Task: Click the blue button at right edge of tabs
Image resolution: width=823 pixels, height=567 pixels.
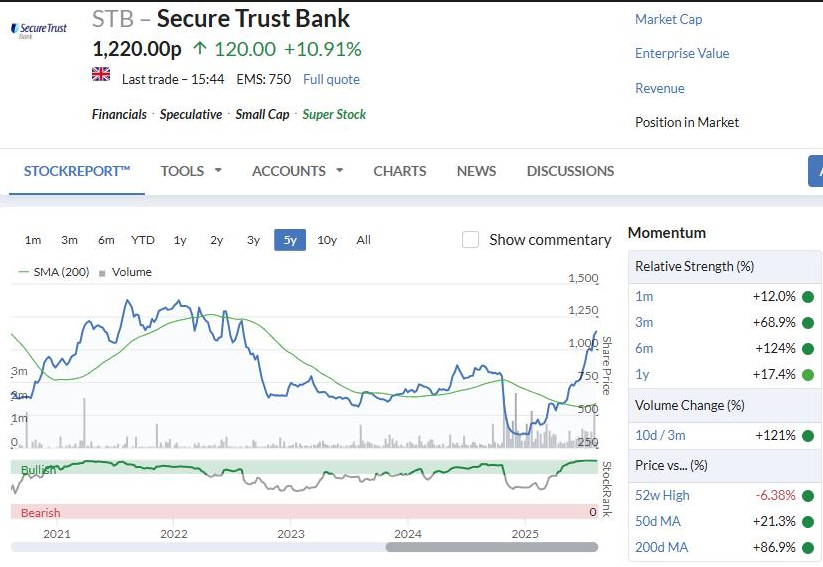Action: pos(815,171)
